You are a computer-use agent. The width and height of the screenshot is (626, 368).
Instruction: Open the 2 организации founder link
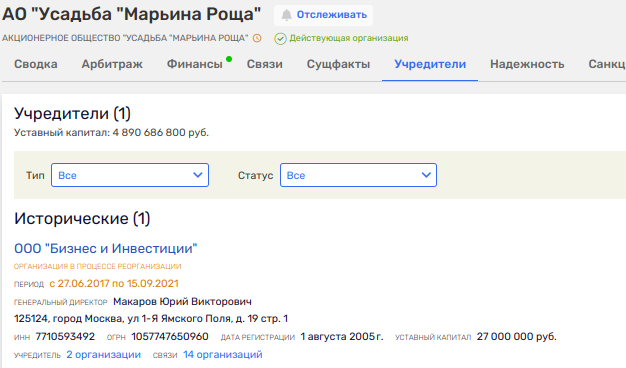pyautogui.click(x=103, y=354)
